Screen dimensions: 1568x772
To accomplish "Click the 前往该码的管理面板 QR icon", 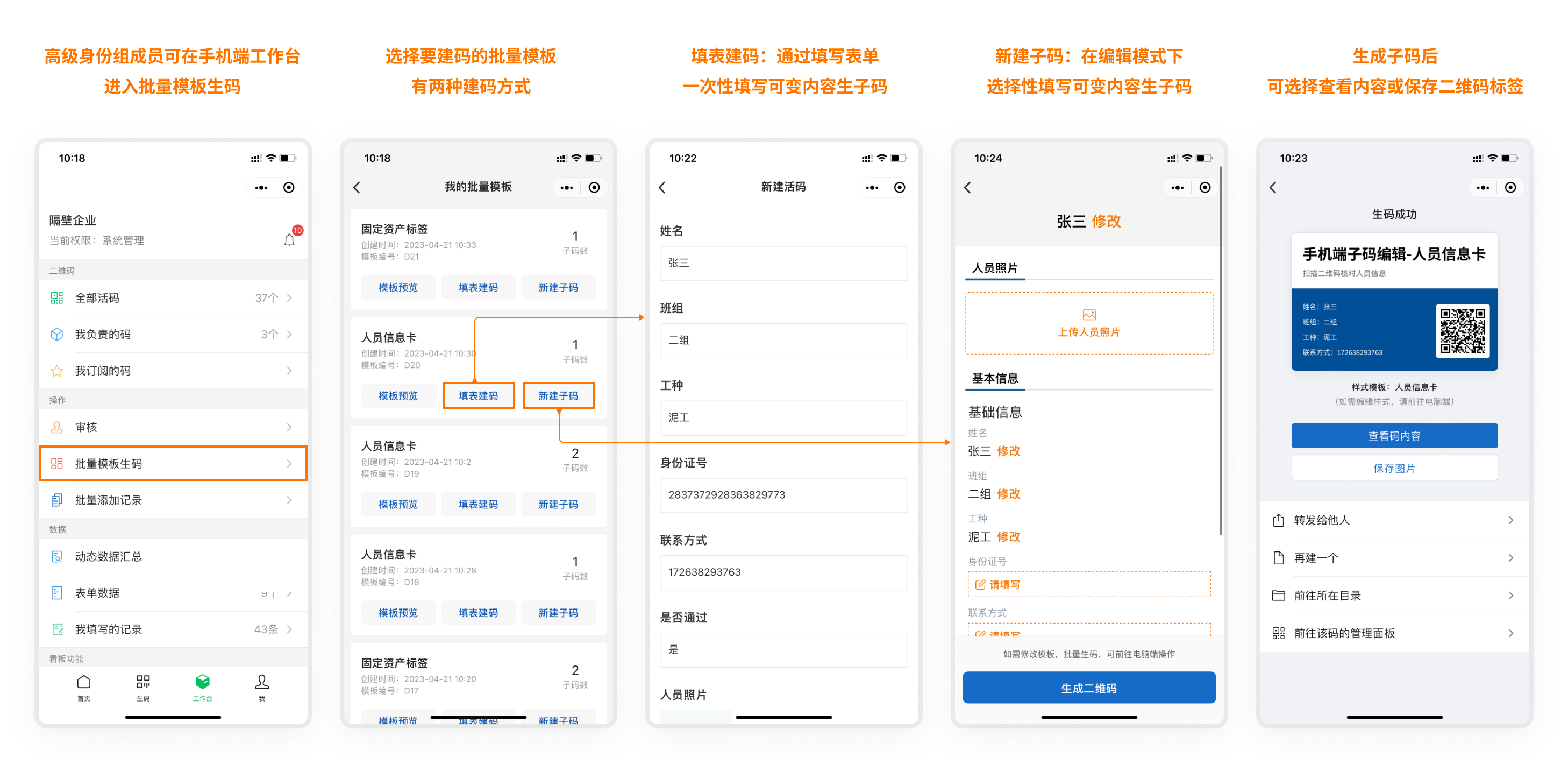I will pyautogui.click(x=1278, y=634).
